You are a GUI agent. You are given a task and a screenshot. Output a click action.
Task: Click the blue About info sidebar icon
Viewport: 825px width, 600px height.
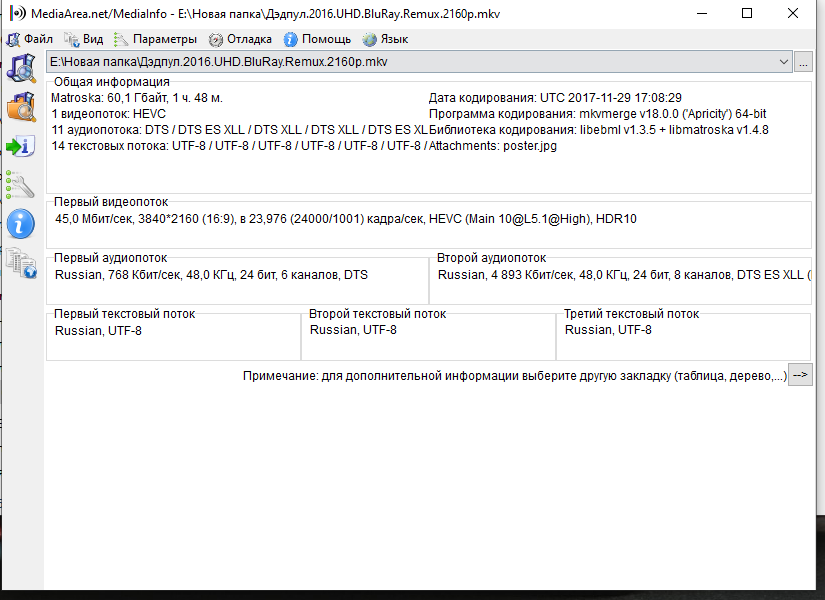point(21,223)
